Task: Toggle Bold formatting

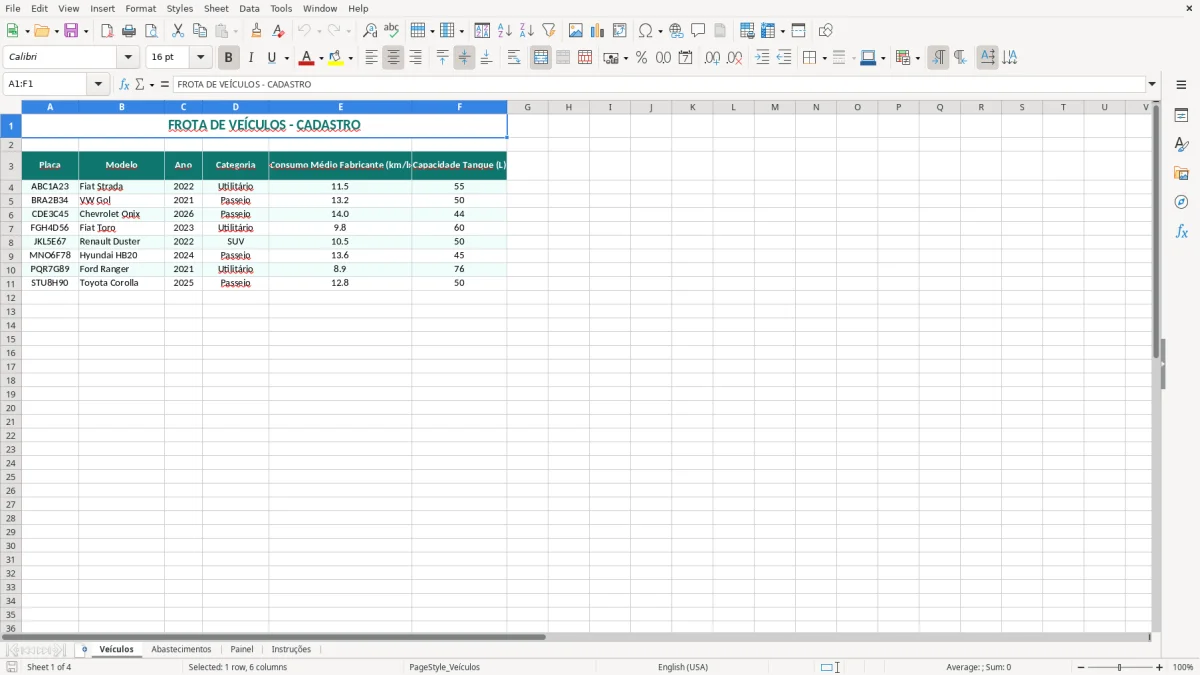Action: (x=229, y=58)
